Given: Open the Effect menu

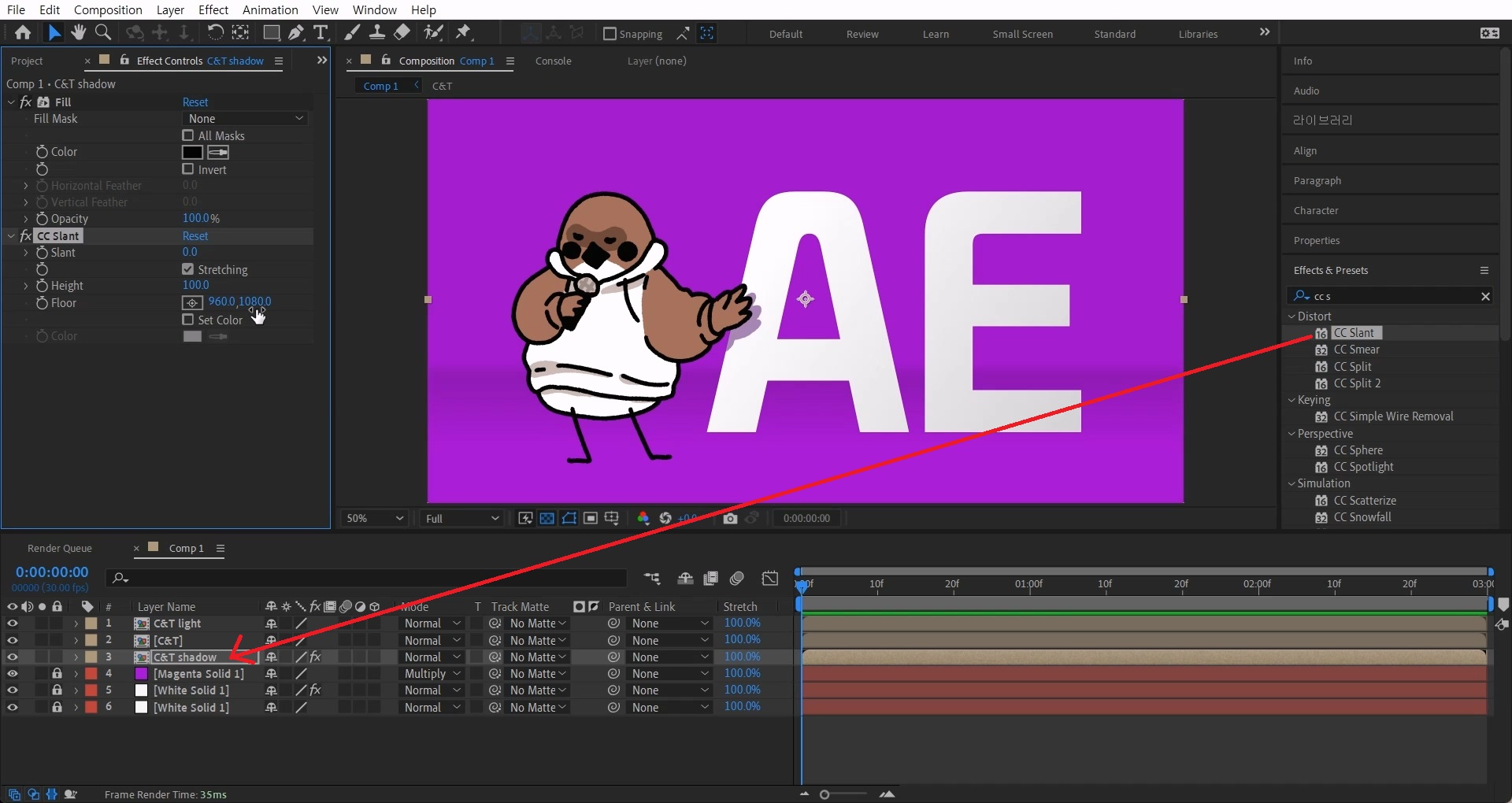Looking at the screenshot, I should click(x=213, y=9).
